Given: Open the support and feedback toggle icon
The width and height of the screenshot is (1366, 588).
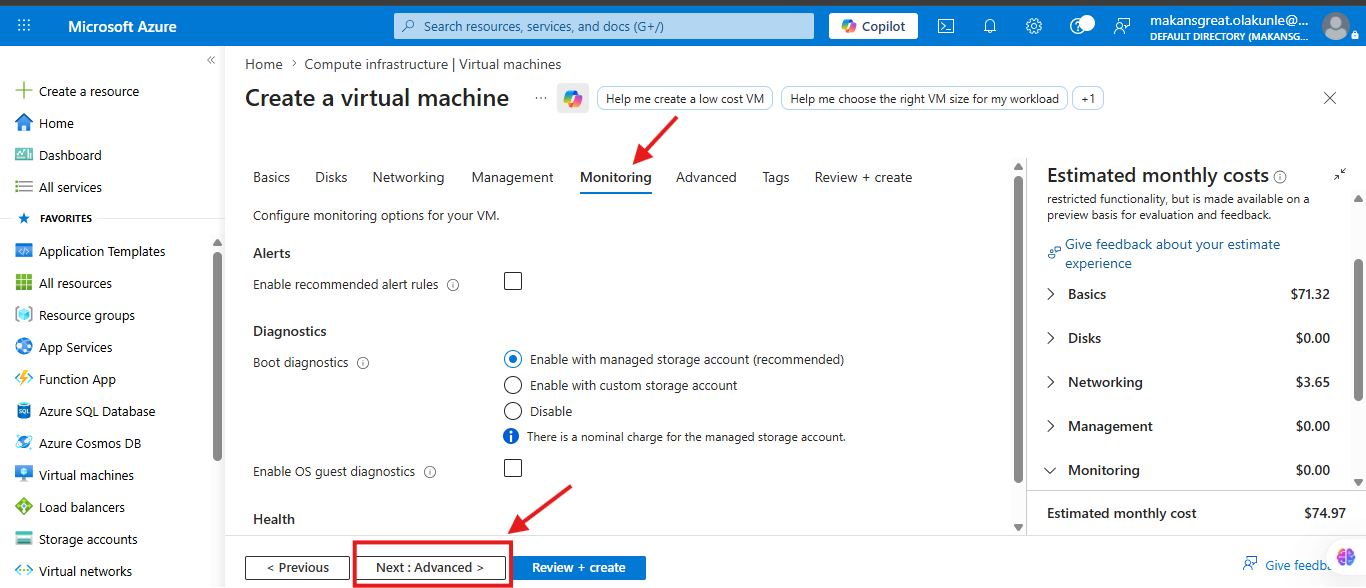Looking at the screenshot, I should point(1081,25).
